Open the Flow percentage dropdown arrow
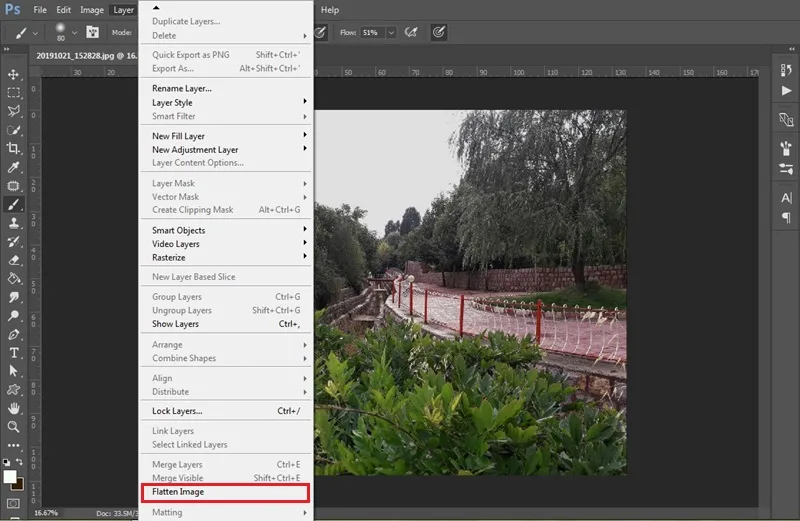 (x=391, y=33)
